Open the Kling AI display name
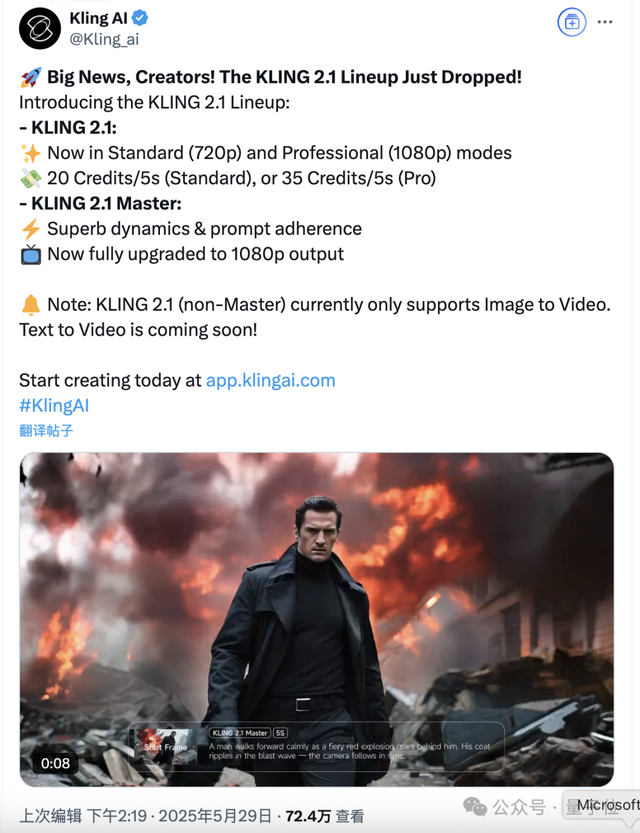This screenshot has height=833, width=640. point(100,18)
